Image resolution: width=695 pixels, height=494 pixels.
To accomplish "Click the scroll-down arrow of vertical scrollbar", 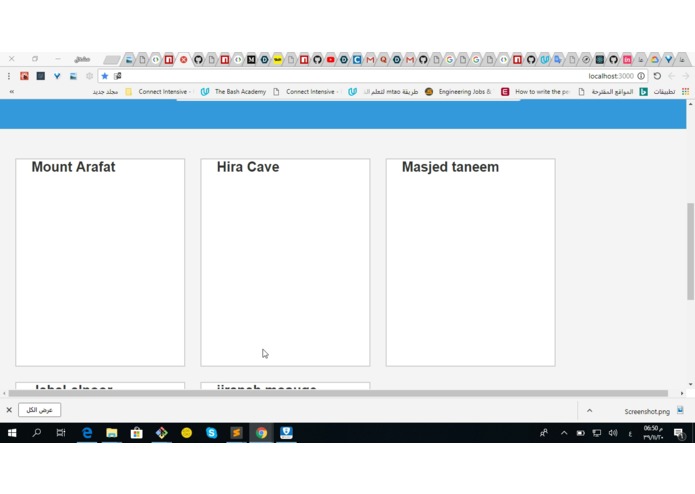I will [690, 385].
